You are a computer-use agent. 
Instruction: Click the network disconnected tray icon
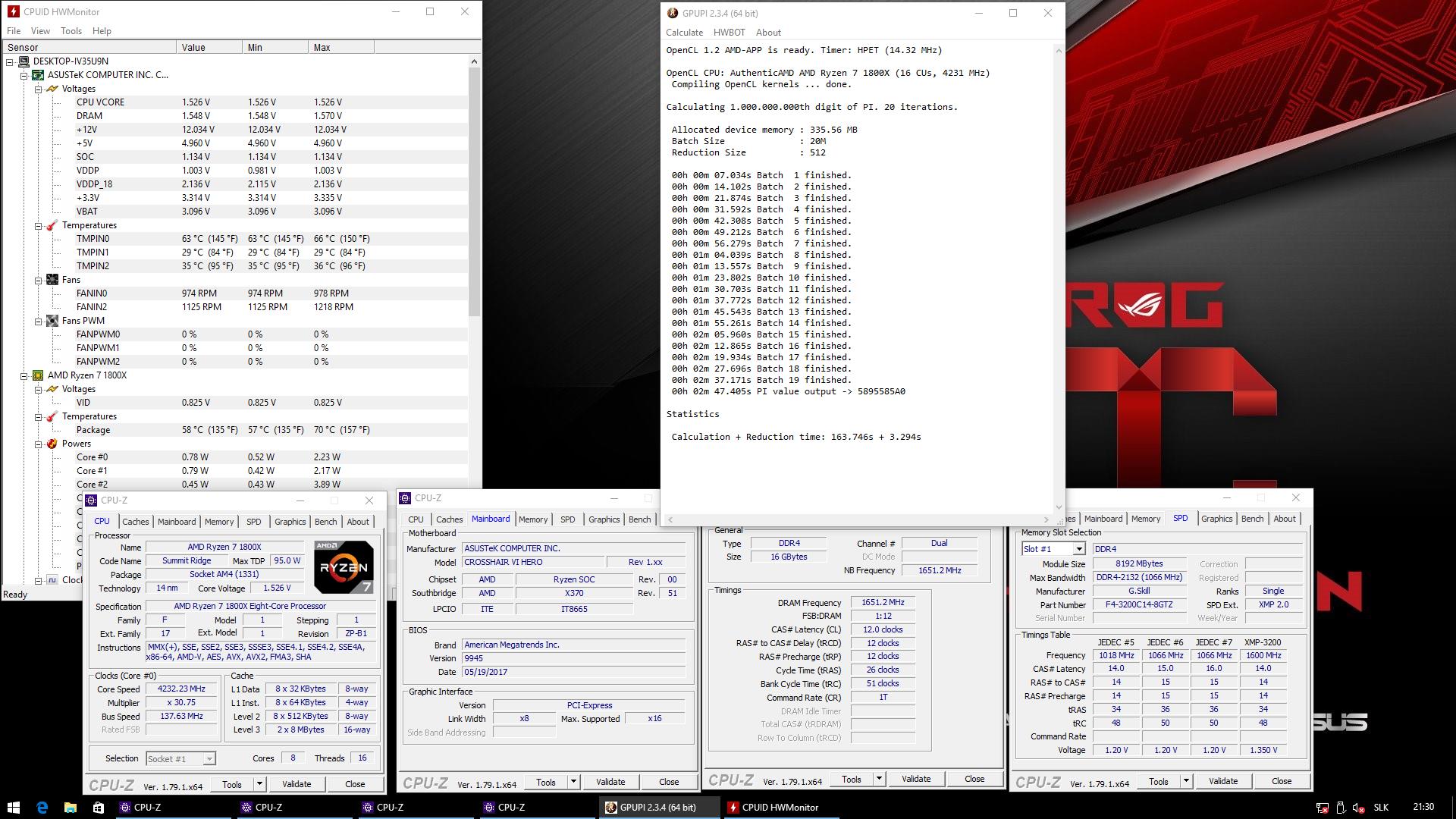1322,808
